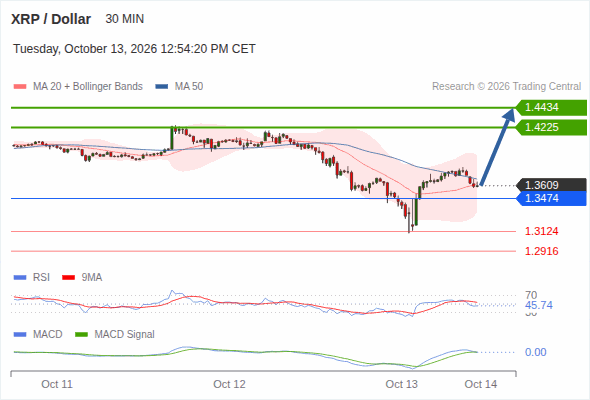Screen dimensions: 590x400
Task: Click the Oct 12 date axis label
Action: click(x=229, y=384)
